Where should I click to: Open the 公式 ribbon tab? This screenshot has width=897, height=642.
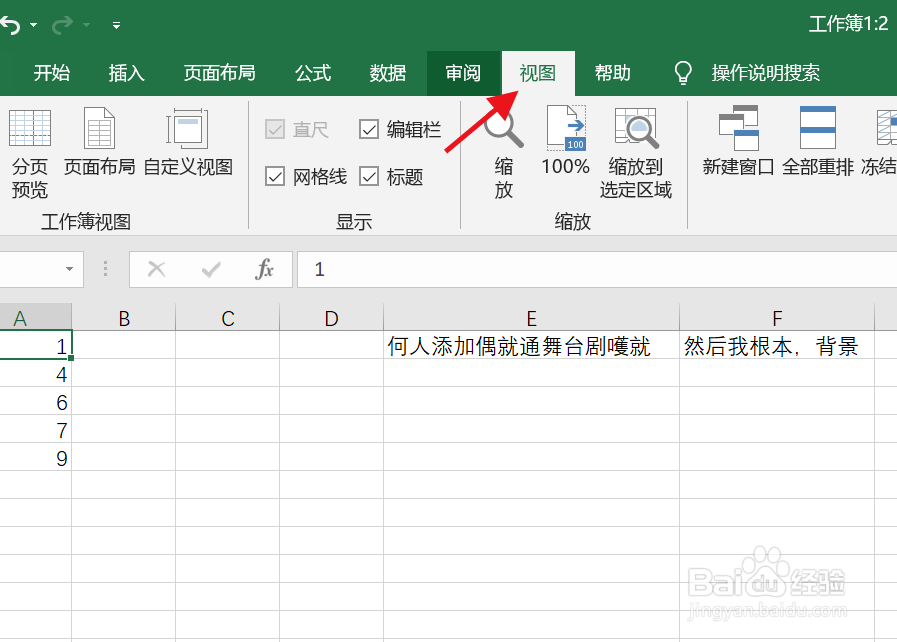point(313,73)
